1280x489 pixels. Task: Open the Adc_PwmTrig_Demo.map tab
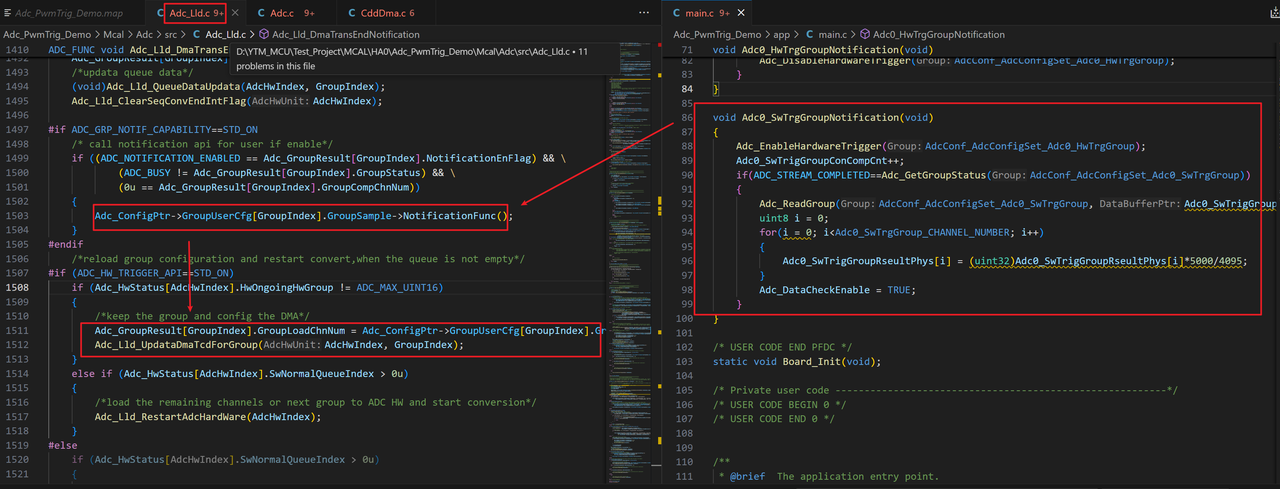(68, 13)
